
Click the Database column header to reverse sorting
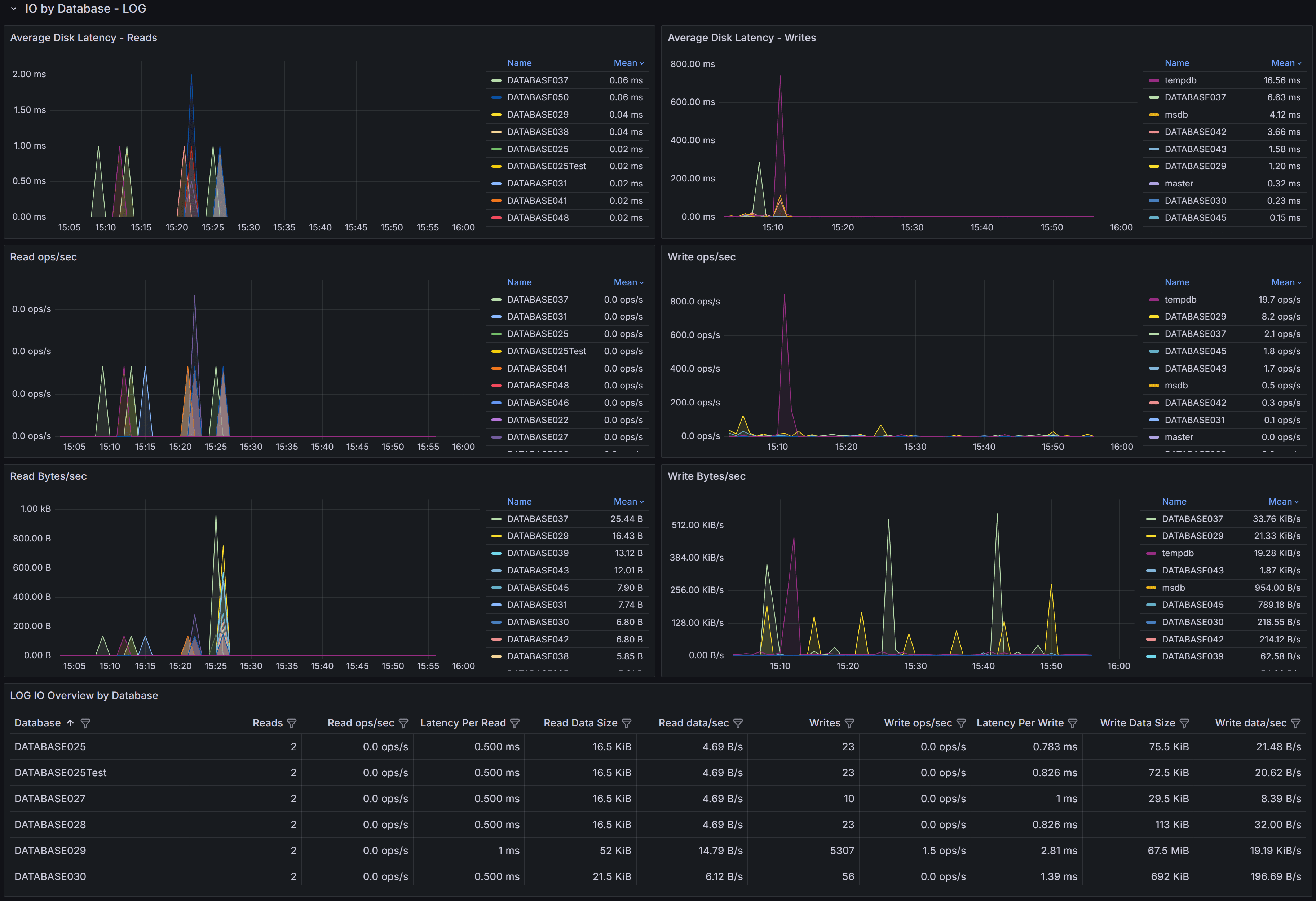tap(37, 722)
